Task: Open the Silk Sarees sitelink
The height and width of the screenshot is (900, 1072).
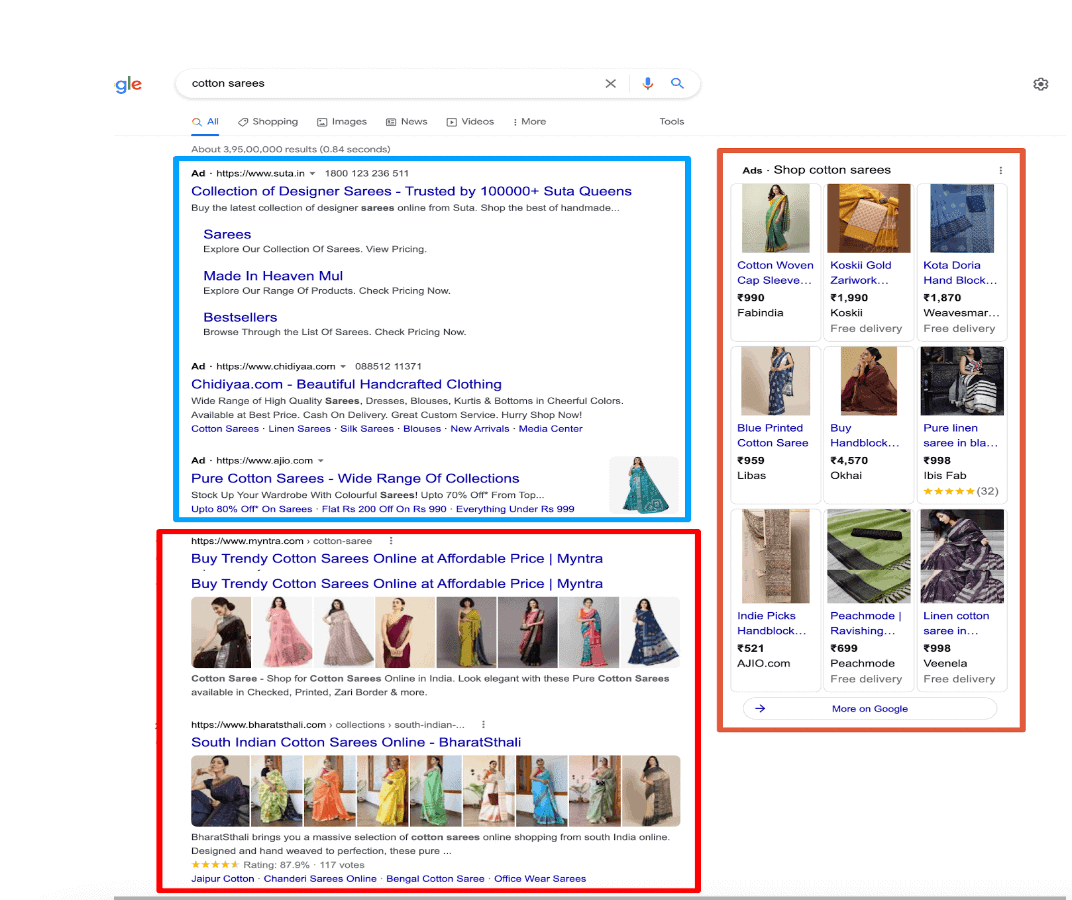Action: 367,429
